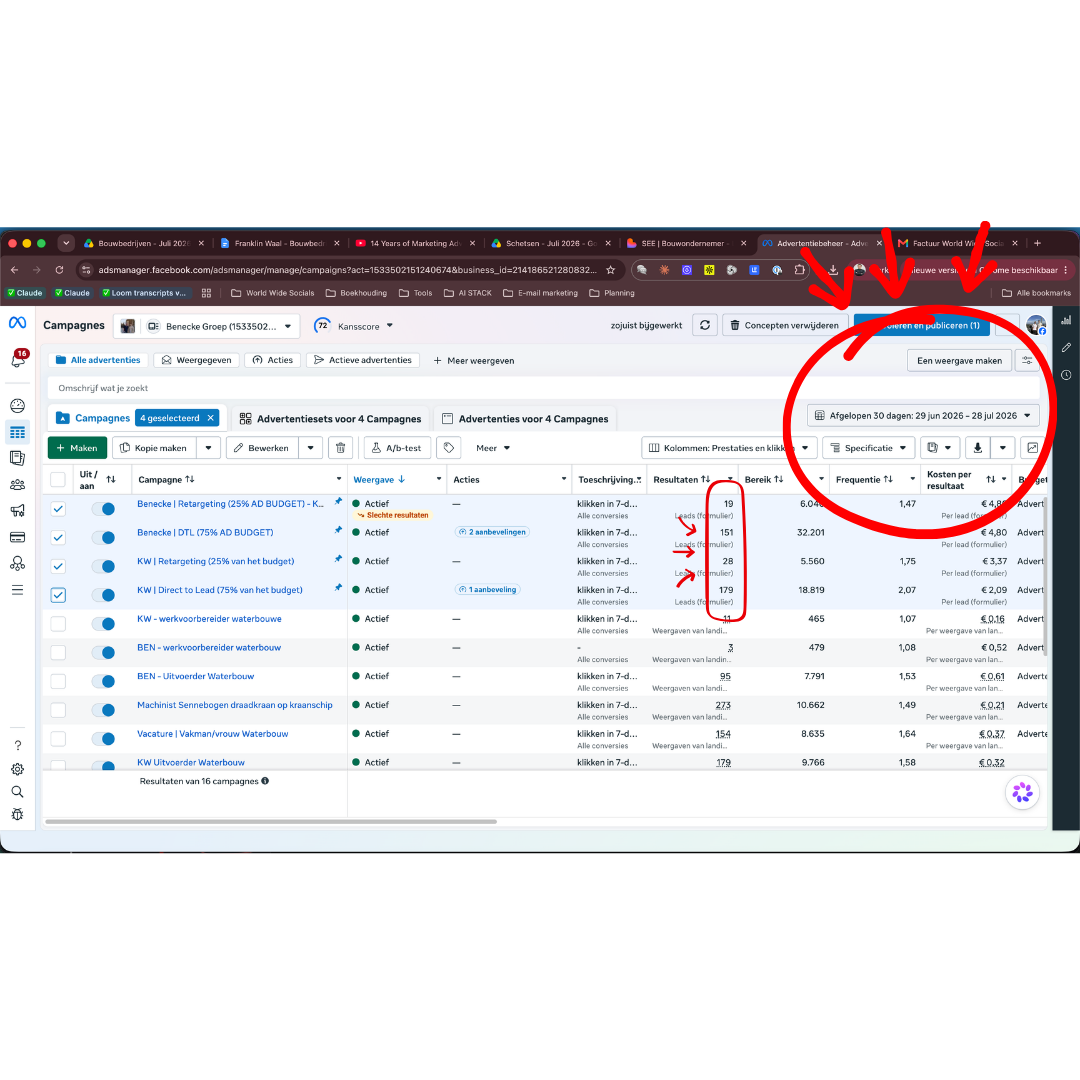Open the Meta logo home icon
The width and height of the screenshot is (1080, 1080).
17,322
